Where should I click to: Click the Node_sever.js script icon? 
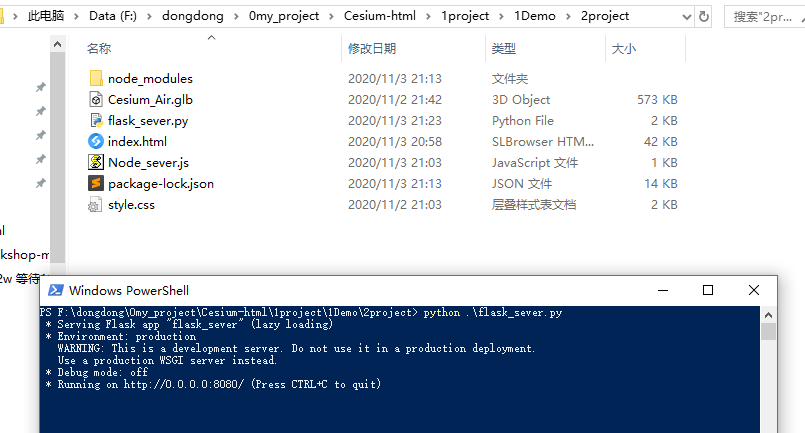tap(96, 162)
